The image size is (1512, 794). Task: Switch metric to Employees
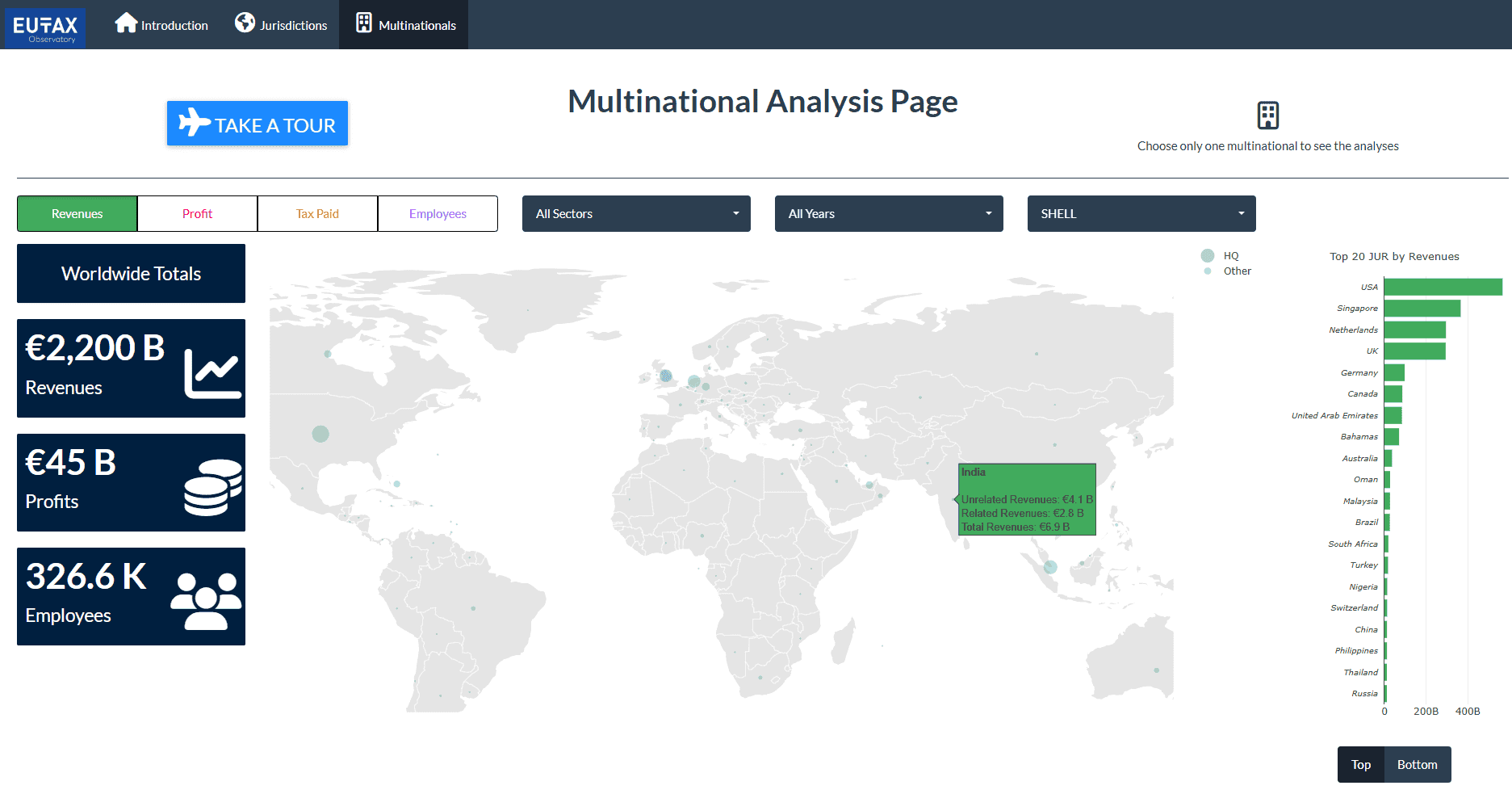click(x=438, y=214)
